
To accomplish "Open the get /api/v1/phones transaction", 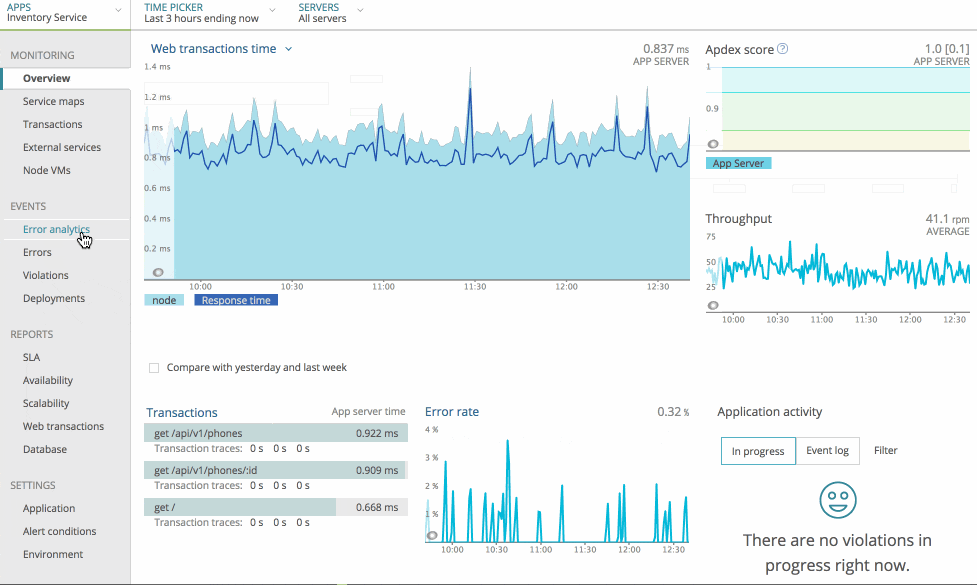I will pos(276,433).
